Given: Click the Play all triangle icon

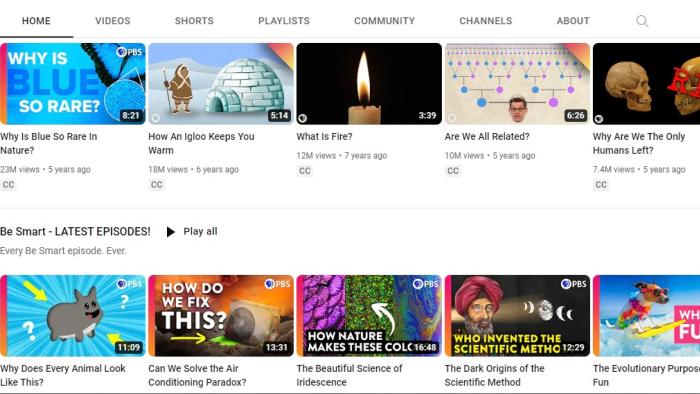Looking at the screenshot, I should pyautogui.click(x=171, y=232).
